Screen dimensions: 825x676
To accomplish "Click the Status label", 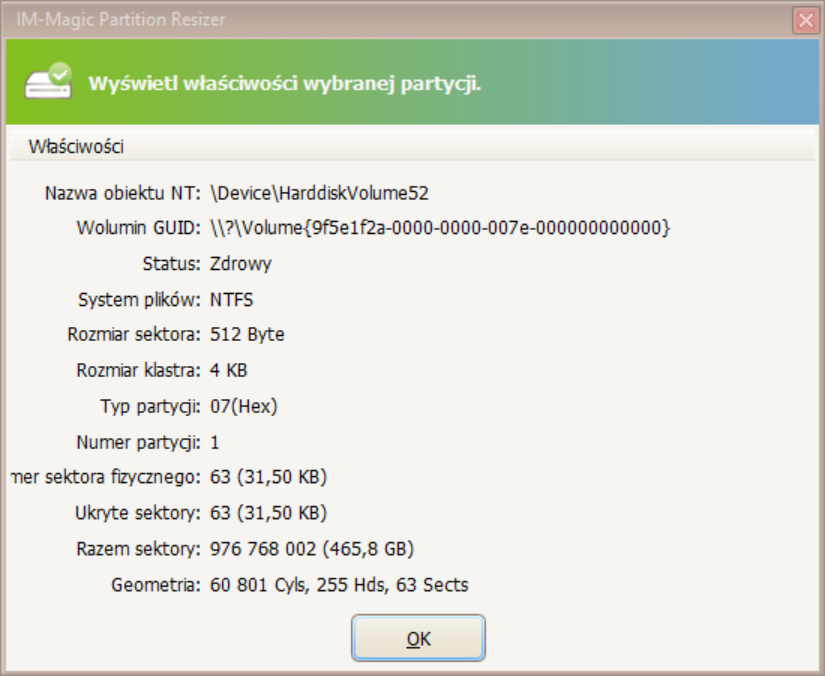I will pyautogui.click(x=172, y=264).
